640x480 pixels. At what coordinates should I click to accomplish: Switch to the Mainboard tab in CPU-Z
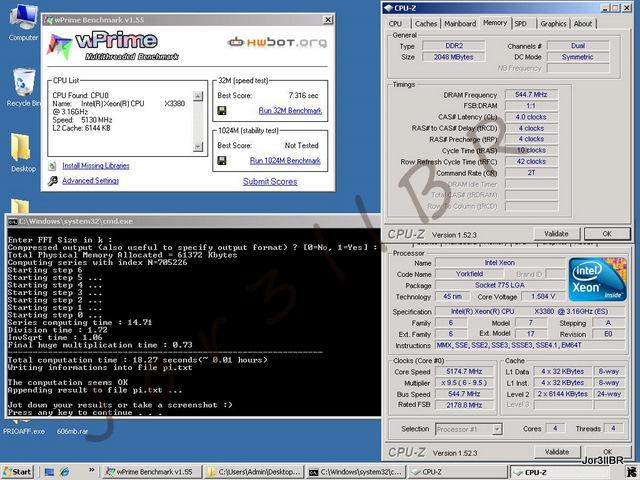tap(460, 24)
